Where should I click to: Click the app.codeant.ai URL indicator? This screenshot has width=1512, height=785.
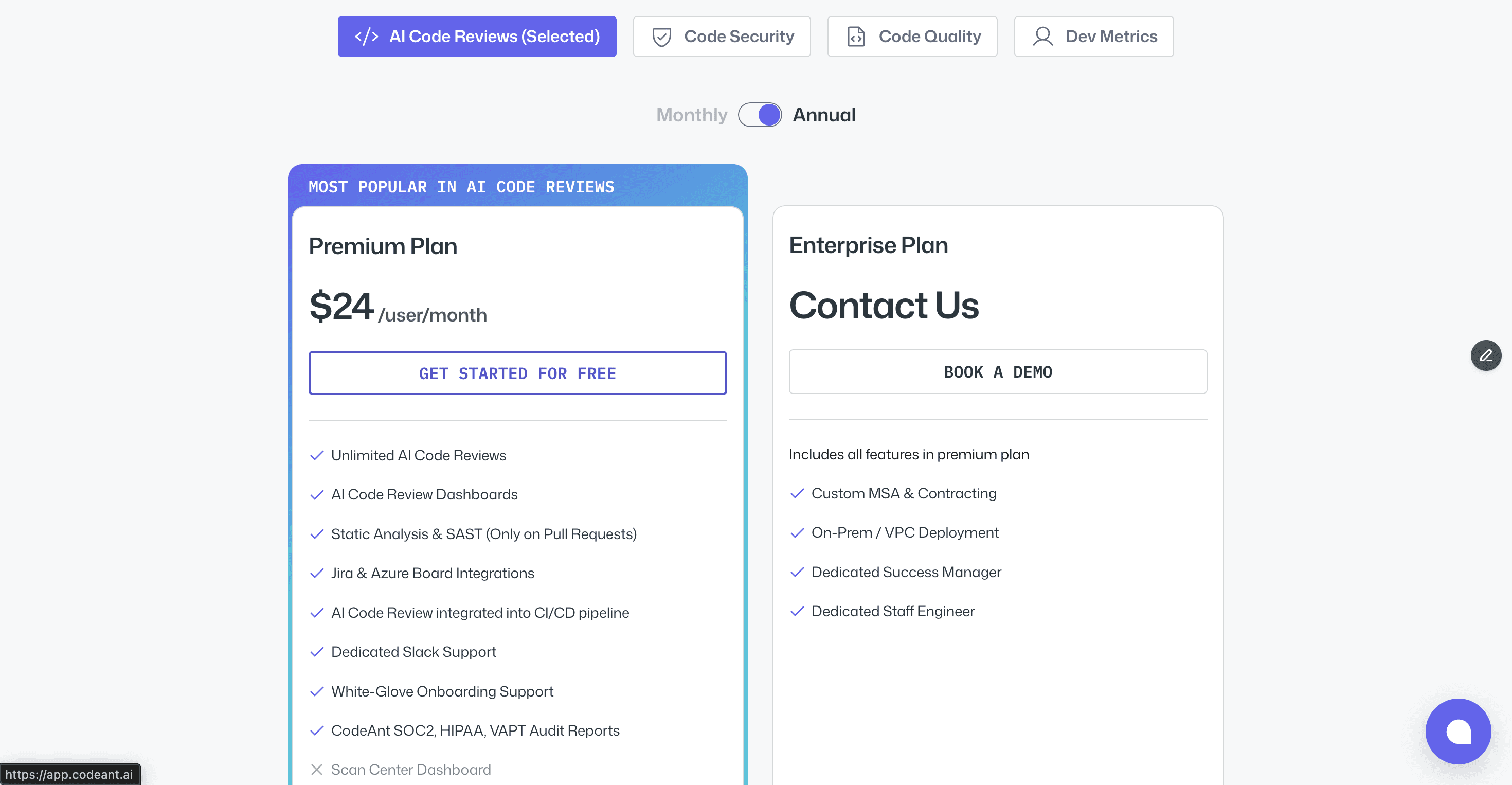[70, 774]
